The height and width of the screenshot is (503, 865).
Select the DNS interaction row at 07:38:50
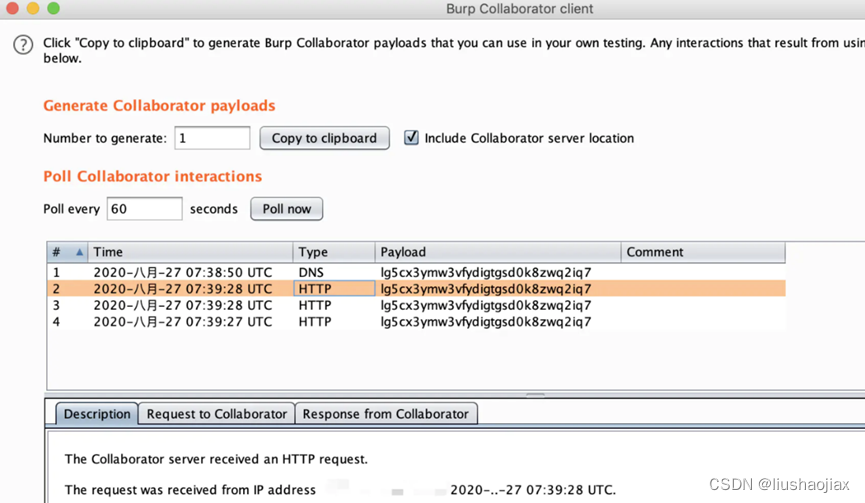point(417,272)
